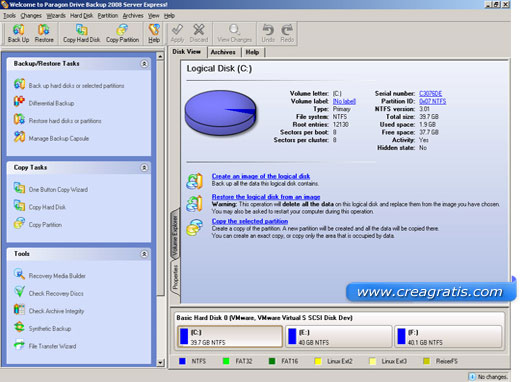Click the Synthetic Backup task text

pyautogui.click(x=50, y=329)
